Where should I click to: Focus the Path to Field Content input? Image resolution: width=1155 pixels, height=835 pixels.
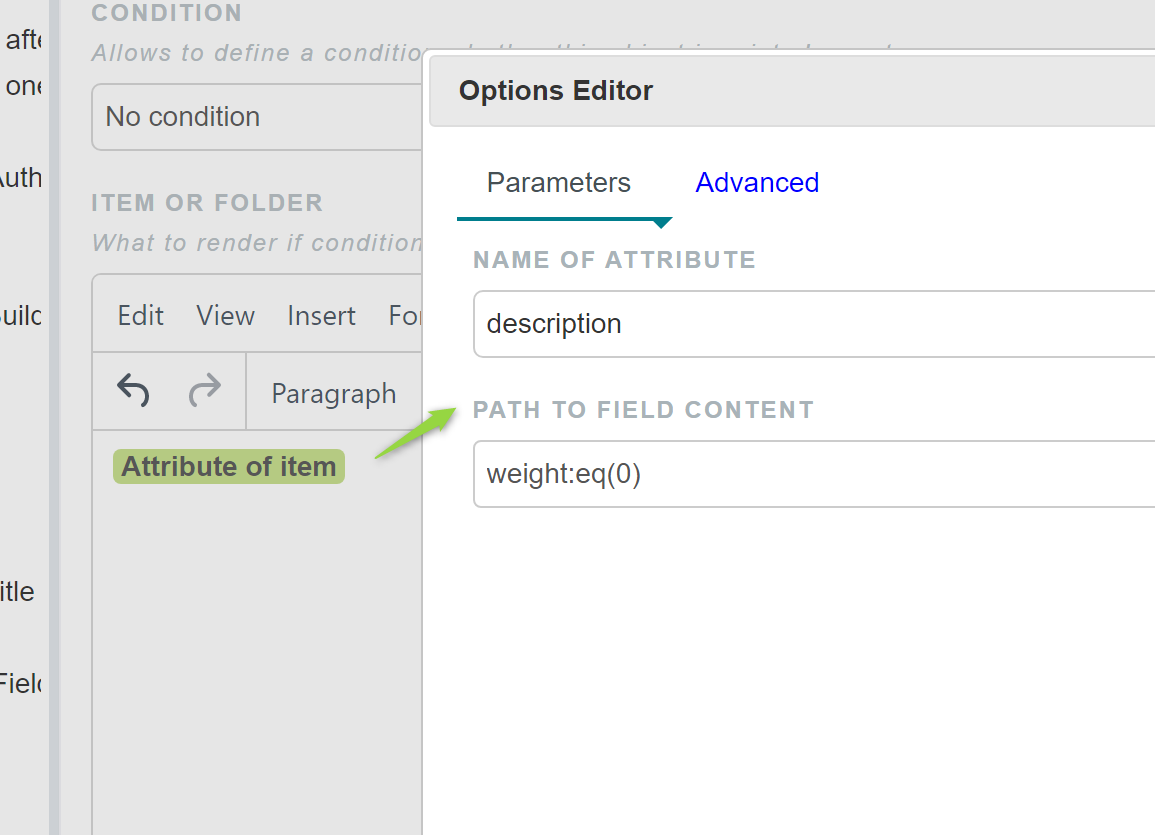click(812, 474)
